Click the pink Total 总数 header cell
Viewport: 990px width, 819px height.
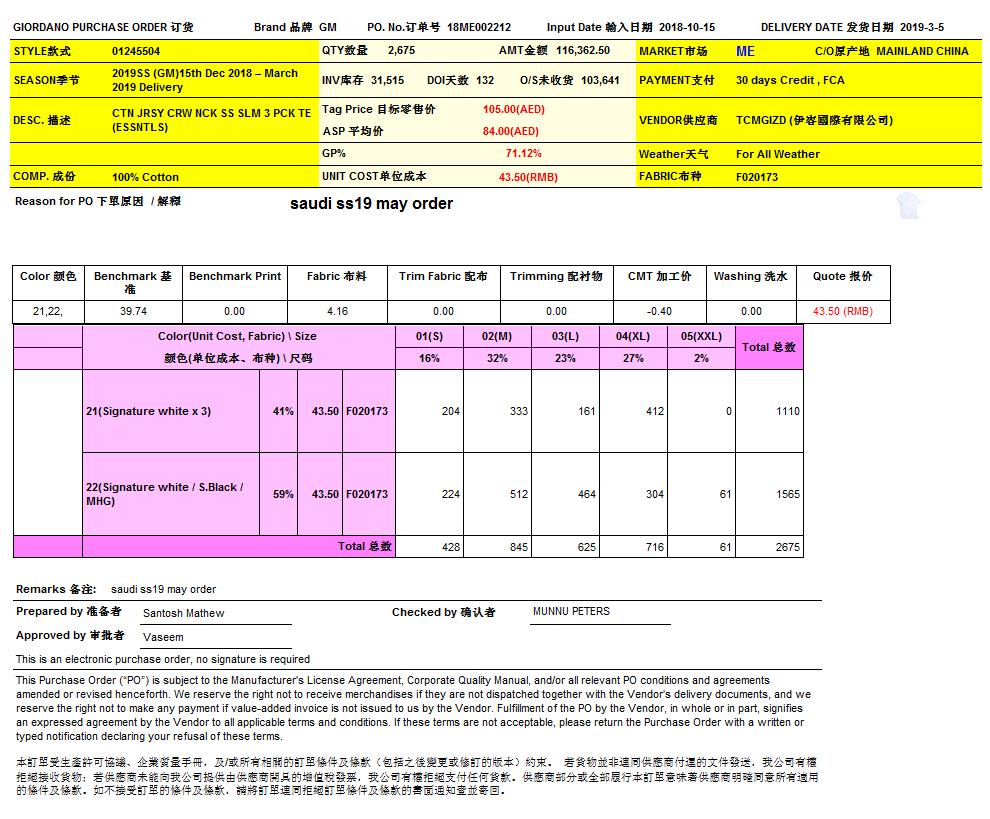(x=768, y=347)
